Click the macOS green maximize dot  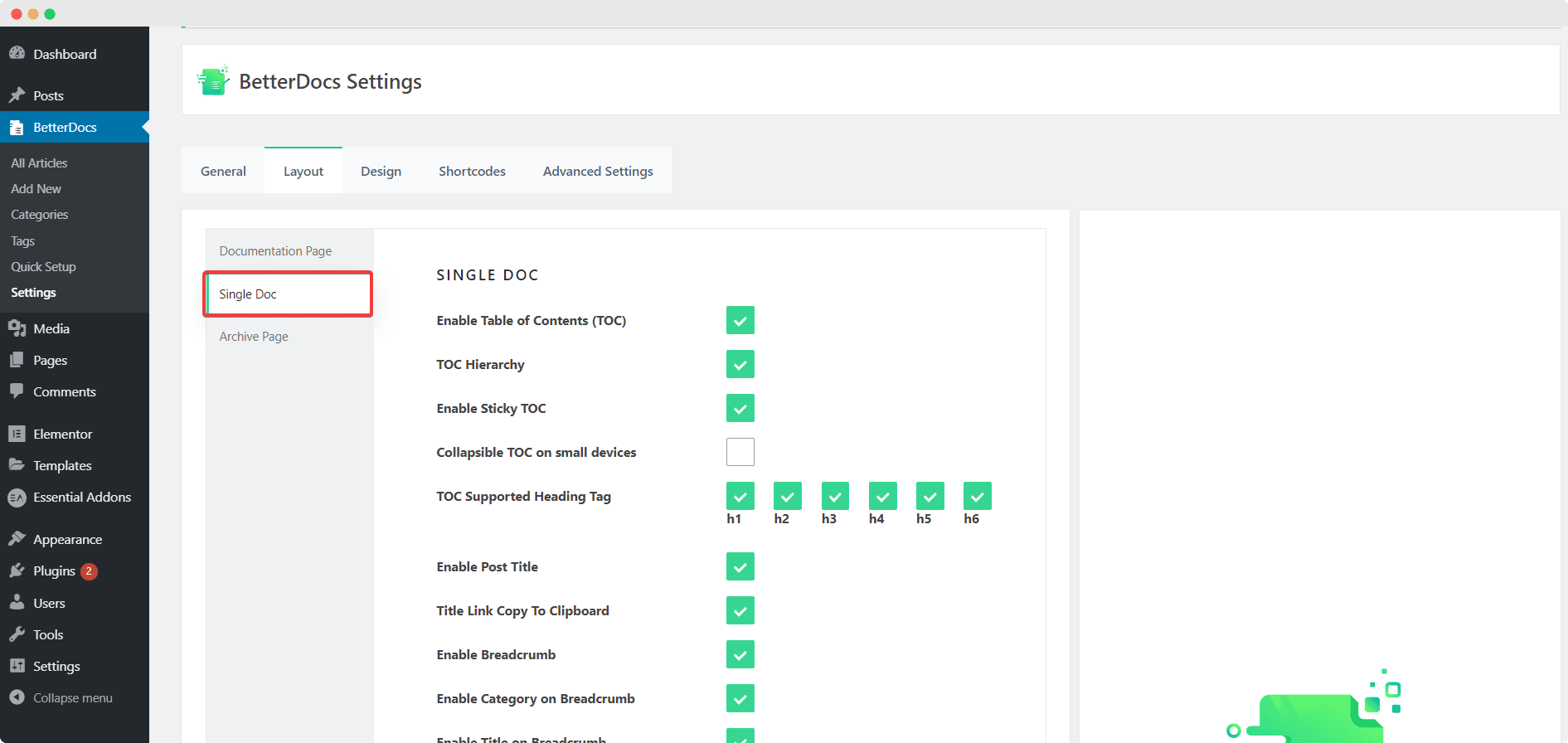[x=50, y=14]
